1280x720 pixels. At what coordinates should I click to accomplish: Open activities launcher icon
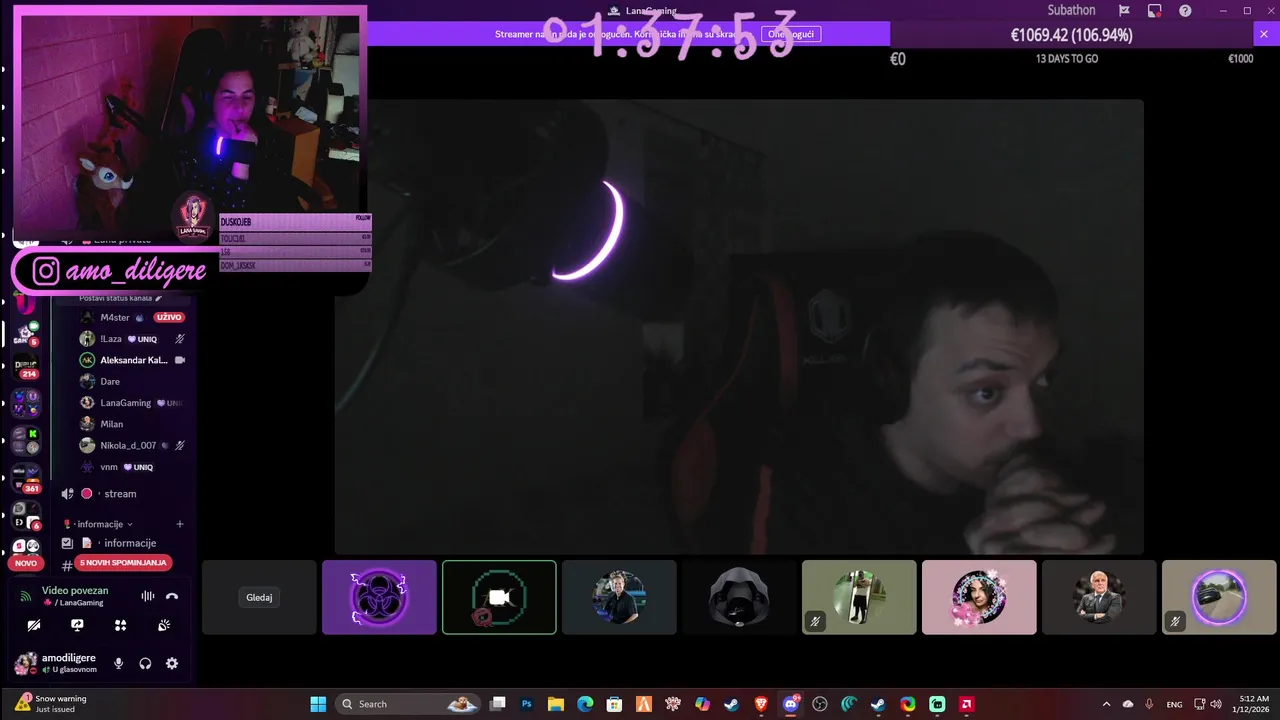click(x=121, y=625)
